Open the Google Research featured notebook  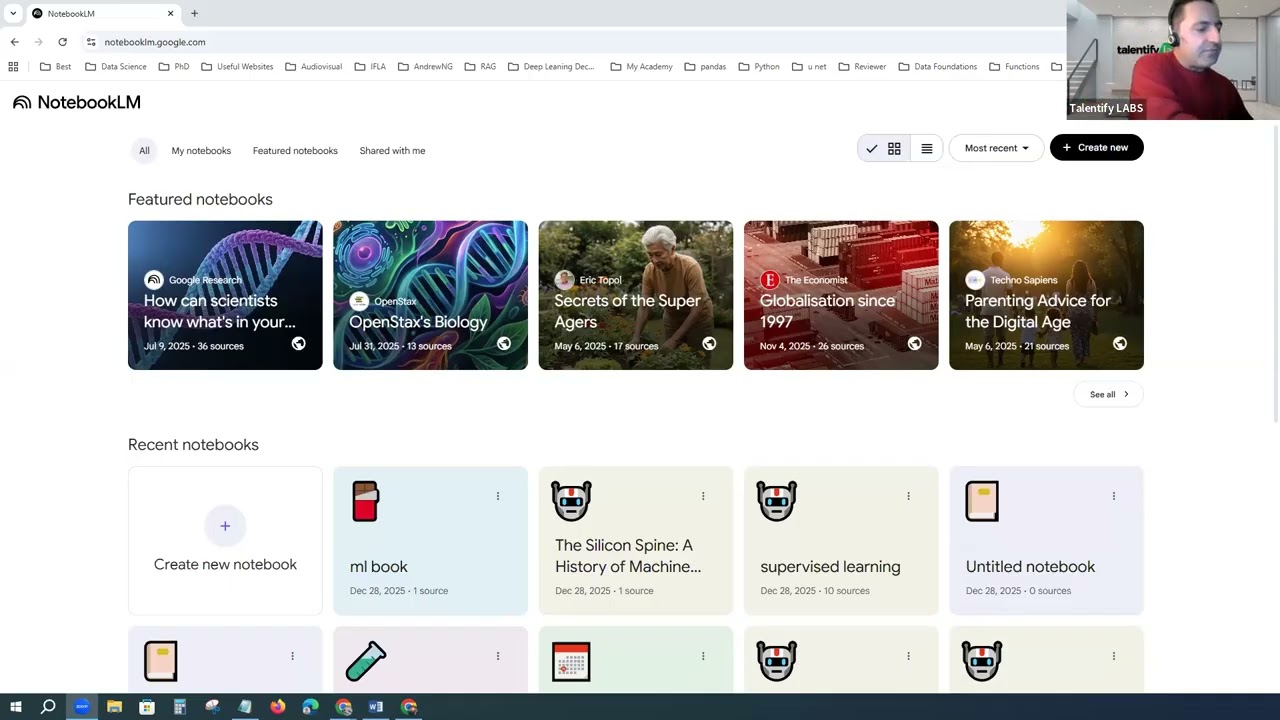tap(225, 295)
